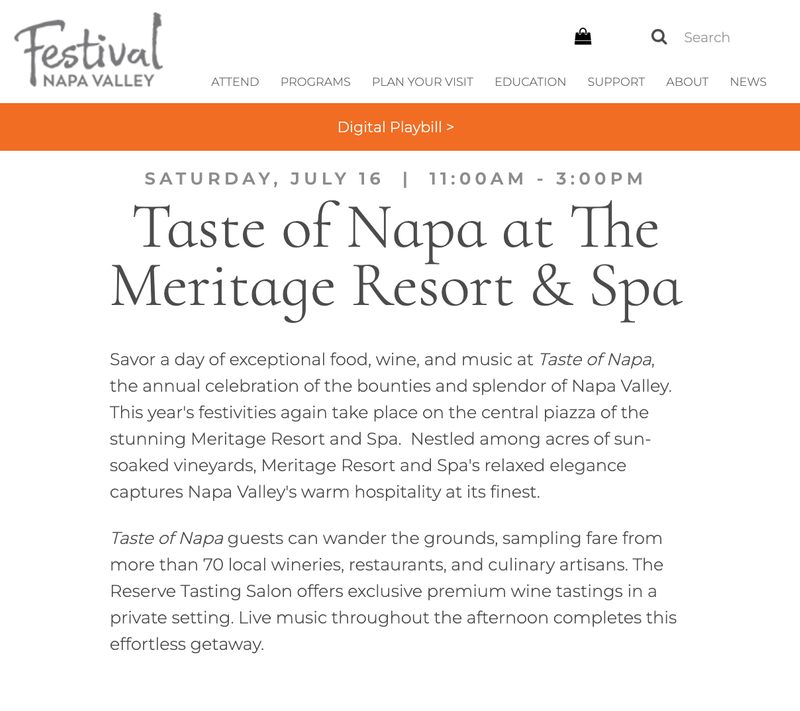Open the News menu
This screenshot has height=711, width=800.
[x=748, y=82]
